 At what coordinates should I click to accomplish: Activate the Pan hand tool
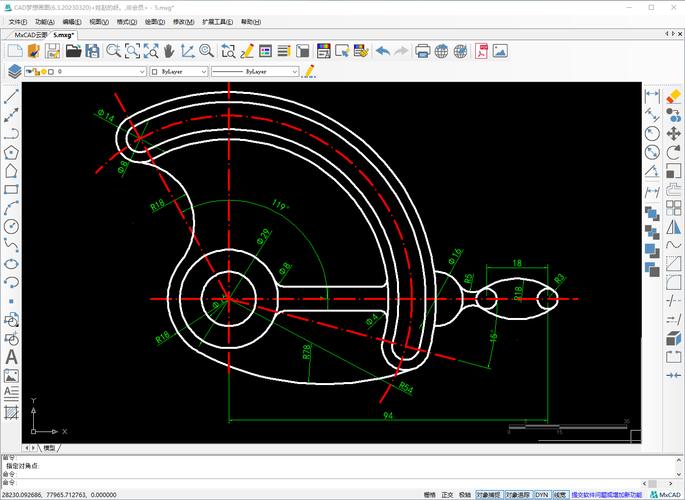pos(169,51)
